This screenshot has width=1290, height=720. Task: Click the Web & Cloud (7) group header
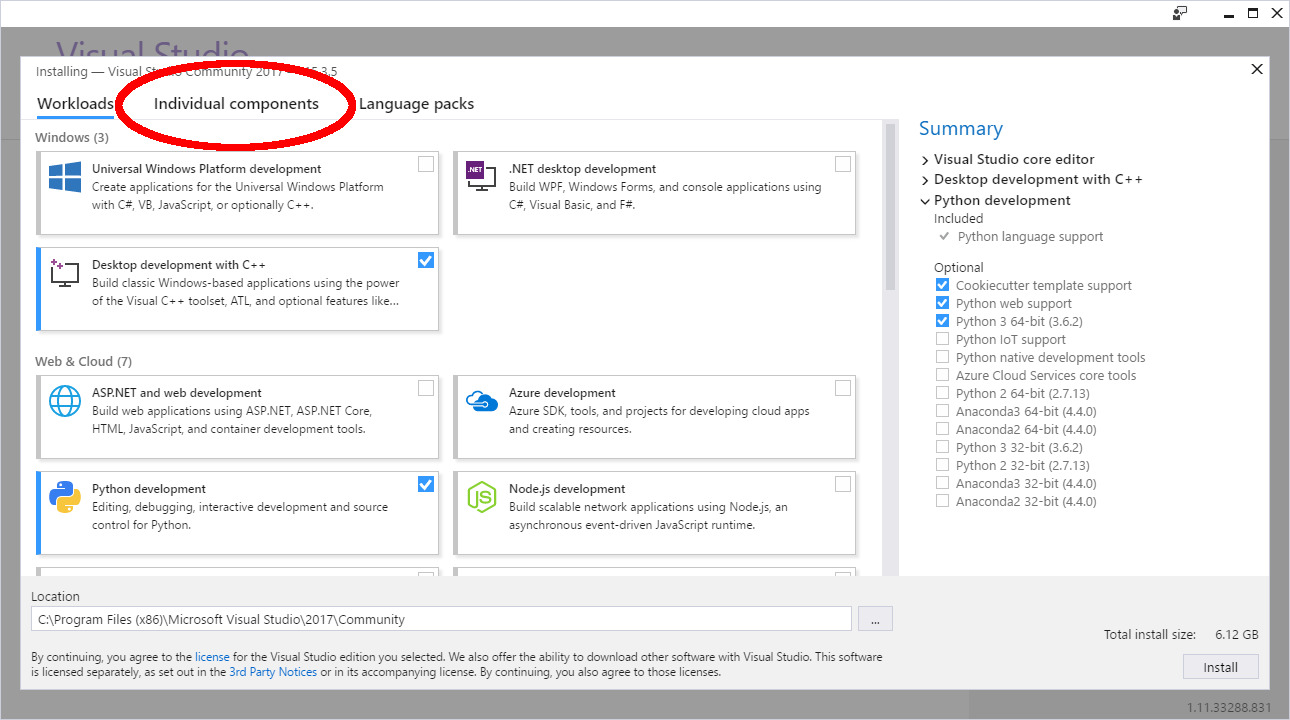(x=83, y=361)
